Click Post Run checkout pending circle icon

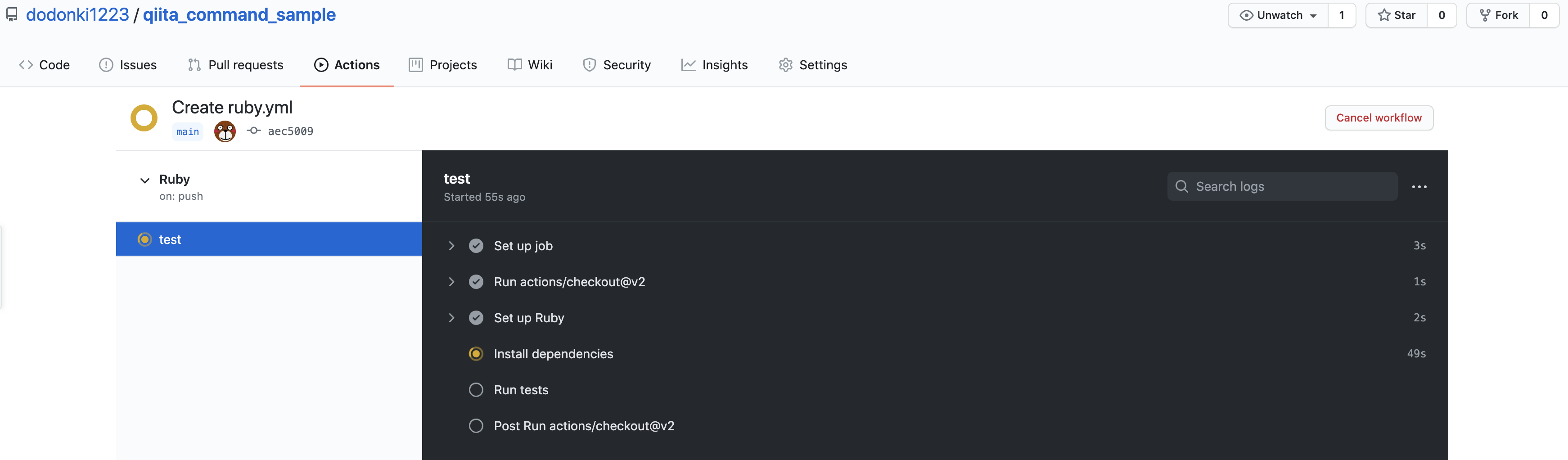[x=476, y=426]
